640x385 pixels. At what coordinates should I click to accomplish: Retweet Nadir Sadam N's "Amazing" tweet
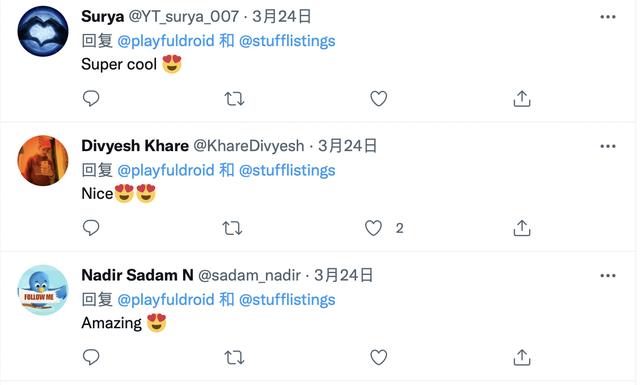(x=234, y=358)
